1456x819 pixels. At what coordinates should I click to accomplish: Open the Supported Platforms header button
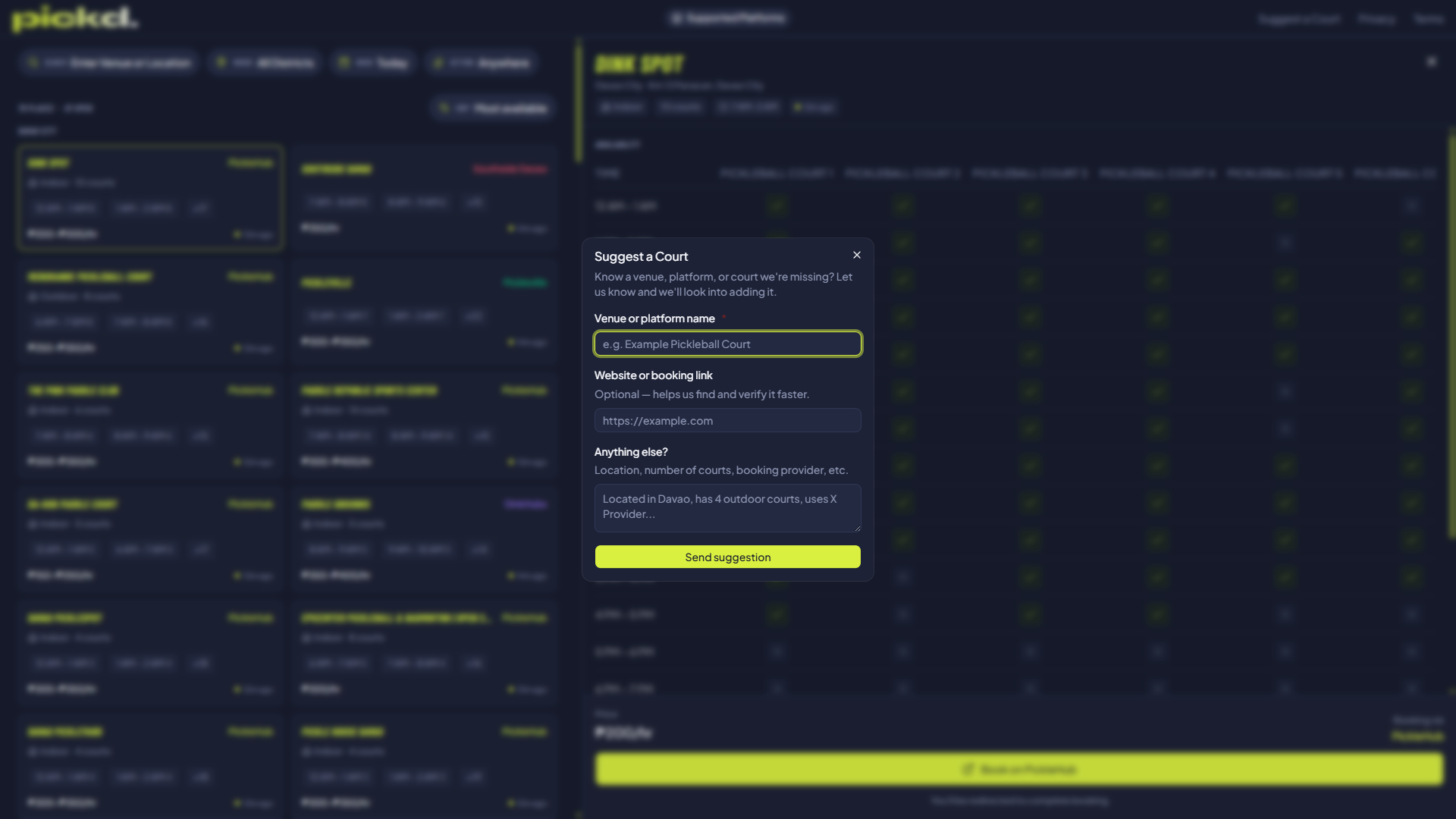[x=728, y=18]
